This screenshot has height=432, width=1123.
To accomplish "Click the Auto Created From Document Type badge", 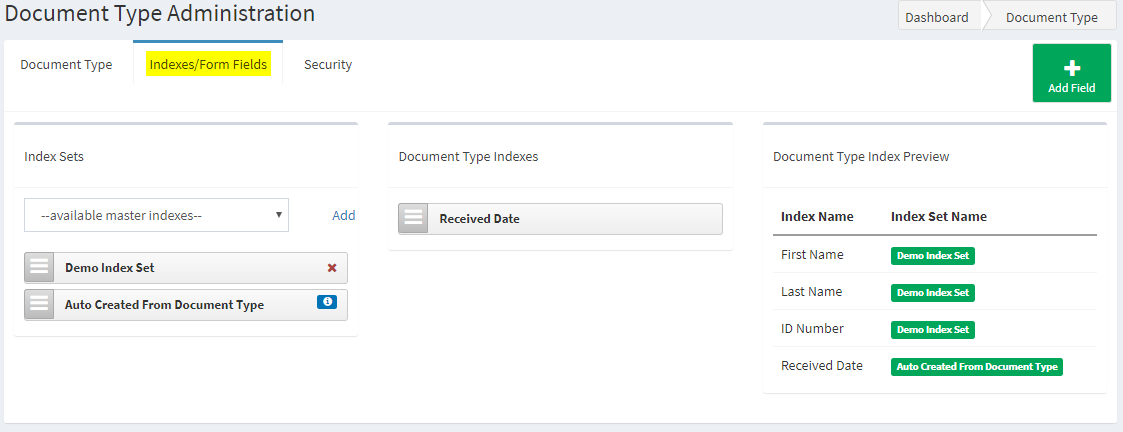I will click(977, 367).
